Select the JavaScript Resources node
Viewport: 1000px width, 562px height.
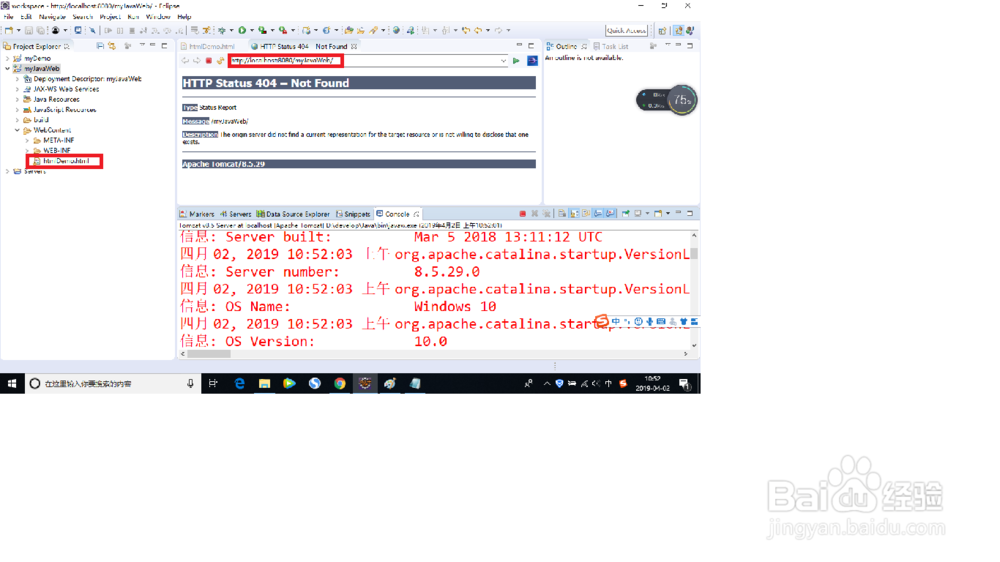tap(59, 109)
